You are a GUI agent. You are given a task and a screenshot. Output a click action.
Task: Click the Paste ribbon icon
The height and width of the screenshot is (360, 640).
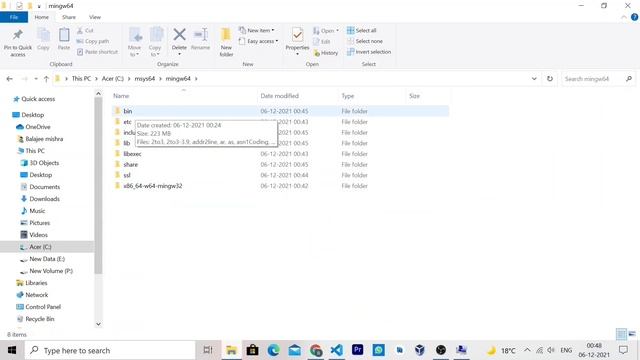[64, 39]
